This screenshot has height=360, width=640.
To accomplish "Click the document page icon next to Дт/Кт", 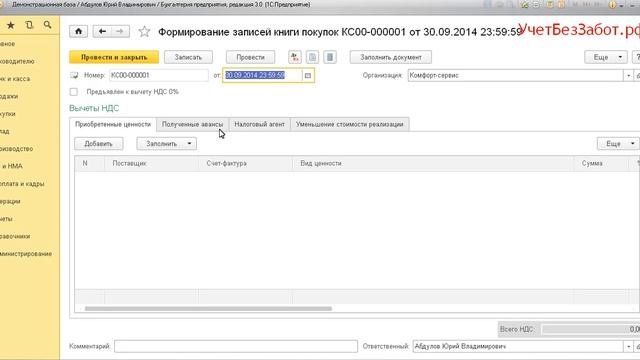I will pyautogui.click(x=312, y=57).
